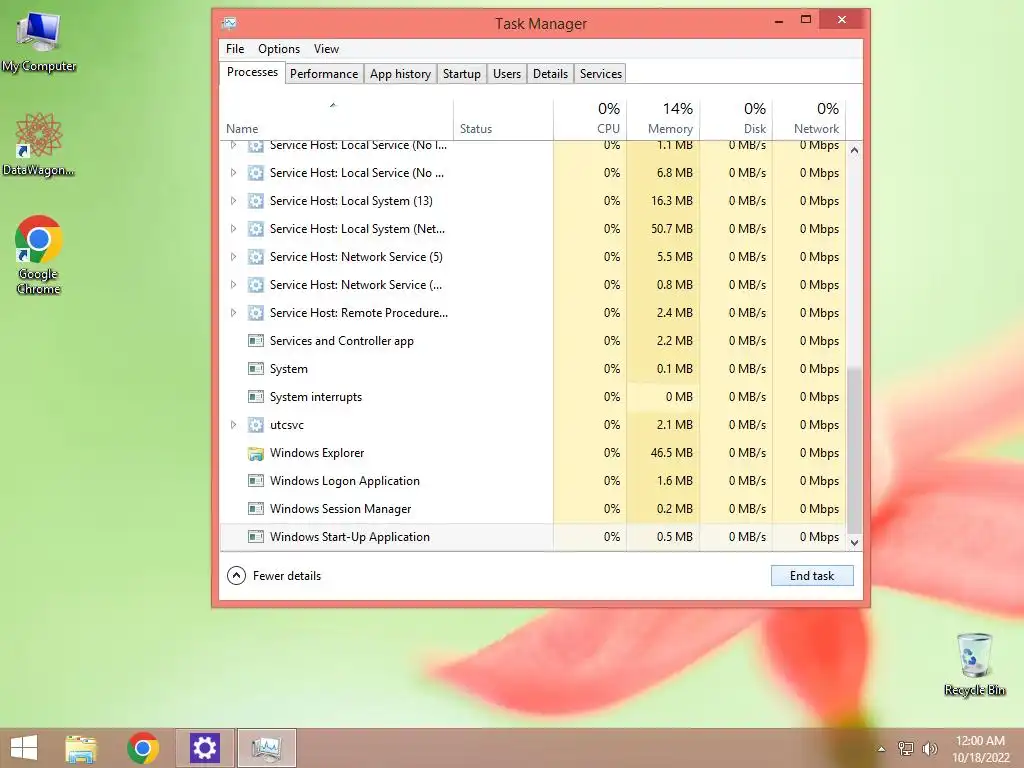Open the File menu
The height and width of the screenshot is (768, 1024).
pos(235,49)
